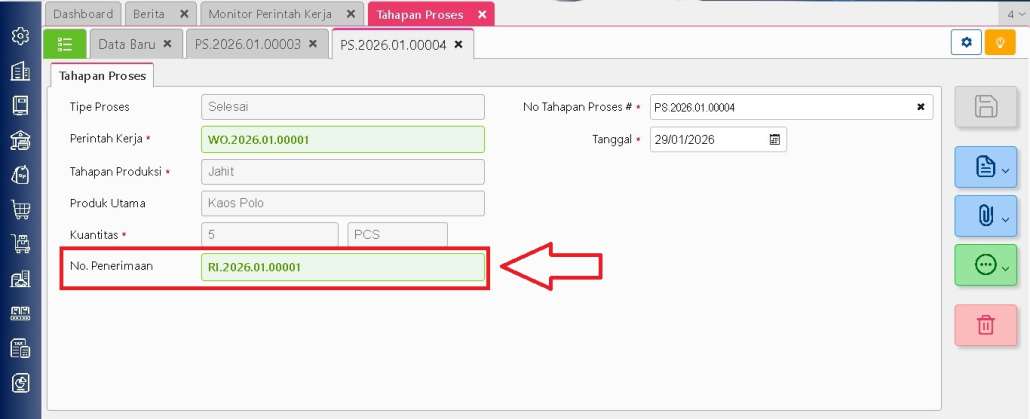Click the No. Penerimaan RI.2026.01.00001 field

[342, 267]
